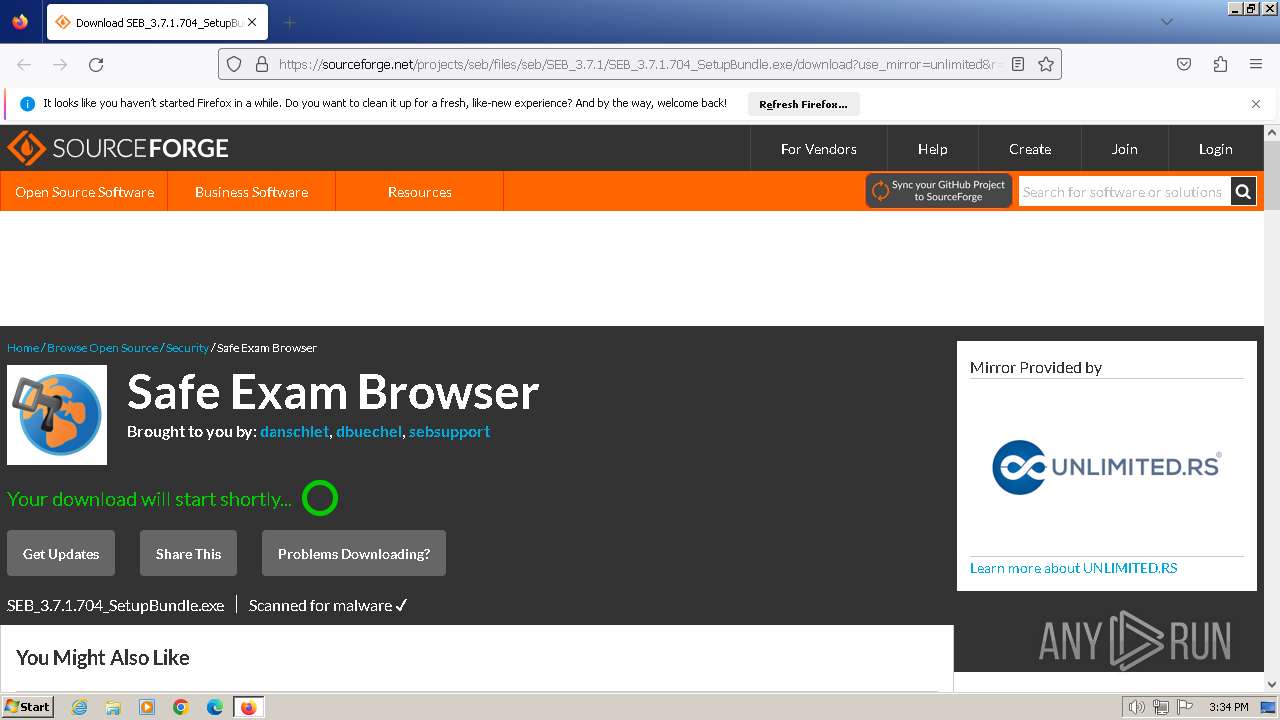
Task: Click the search for software field
Action: [1124, 192]
